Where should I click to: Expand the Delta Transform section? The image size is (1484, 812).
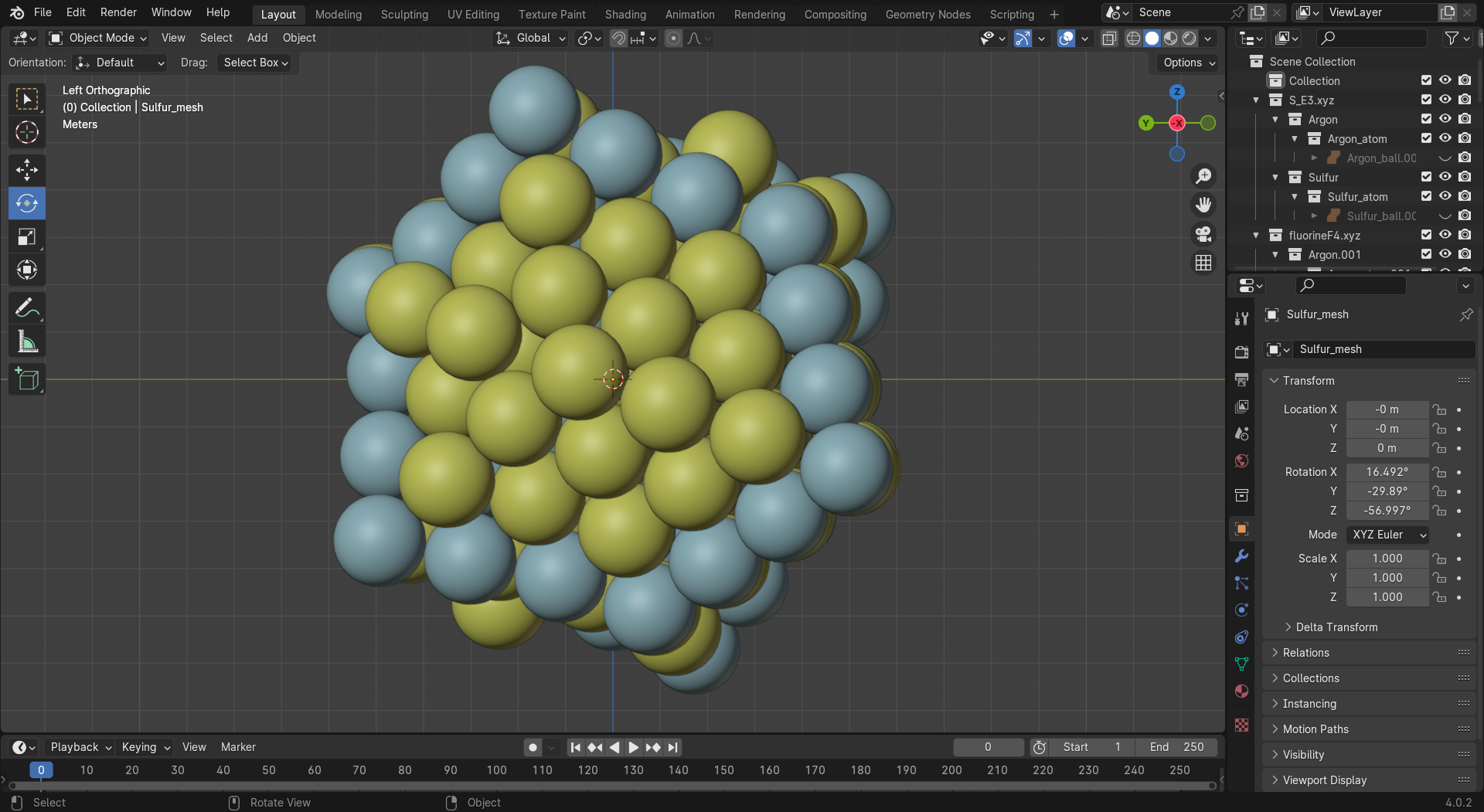coord(1336,627)
